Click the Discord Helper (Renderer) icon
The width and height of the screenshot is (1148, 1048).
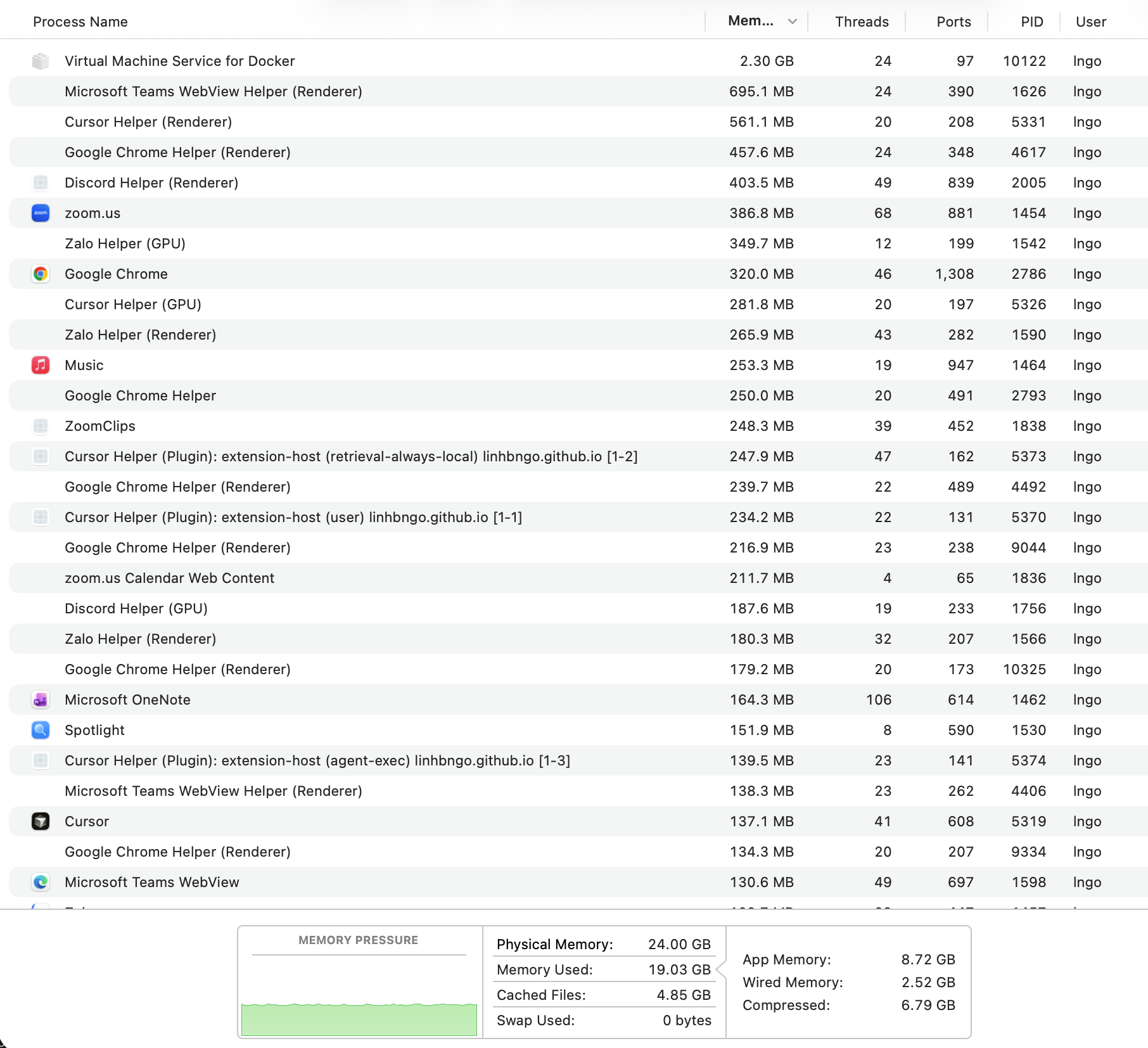coord(41,182)
